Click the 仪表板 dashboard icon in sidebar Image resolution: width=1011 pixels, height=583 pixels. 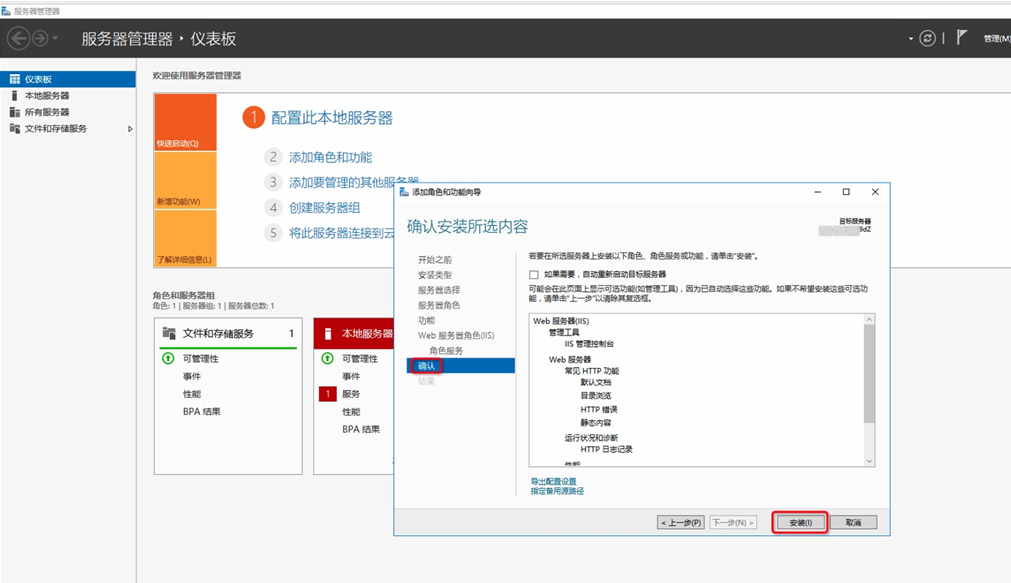pyautogui.click(x=14, y=79)
